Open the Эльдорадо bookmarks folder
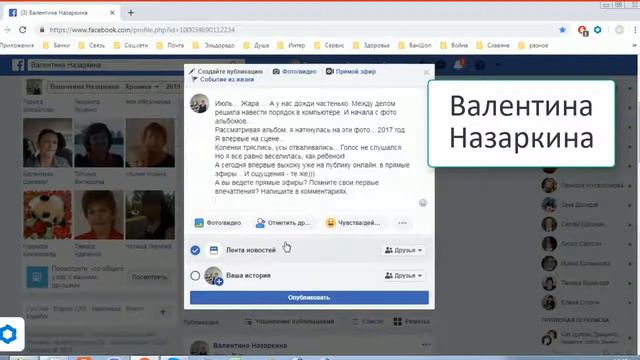The height and width of the screenshot is (360, 640). click(214, 45)
